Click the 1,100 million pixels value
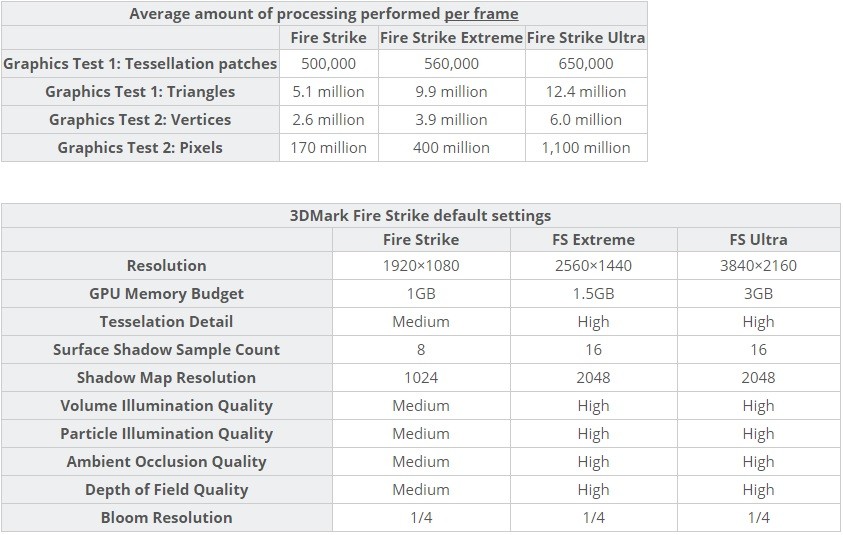The height and width of the screenshot is (535, 843). click(x=586, y=147)
